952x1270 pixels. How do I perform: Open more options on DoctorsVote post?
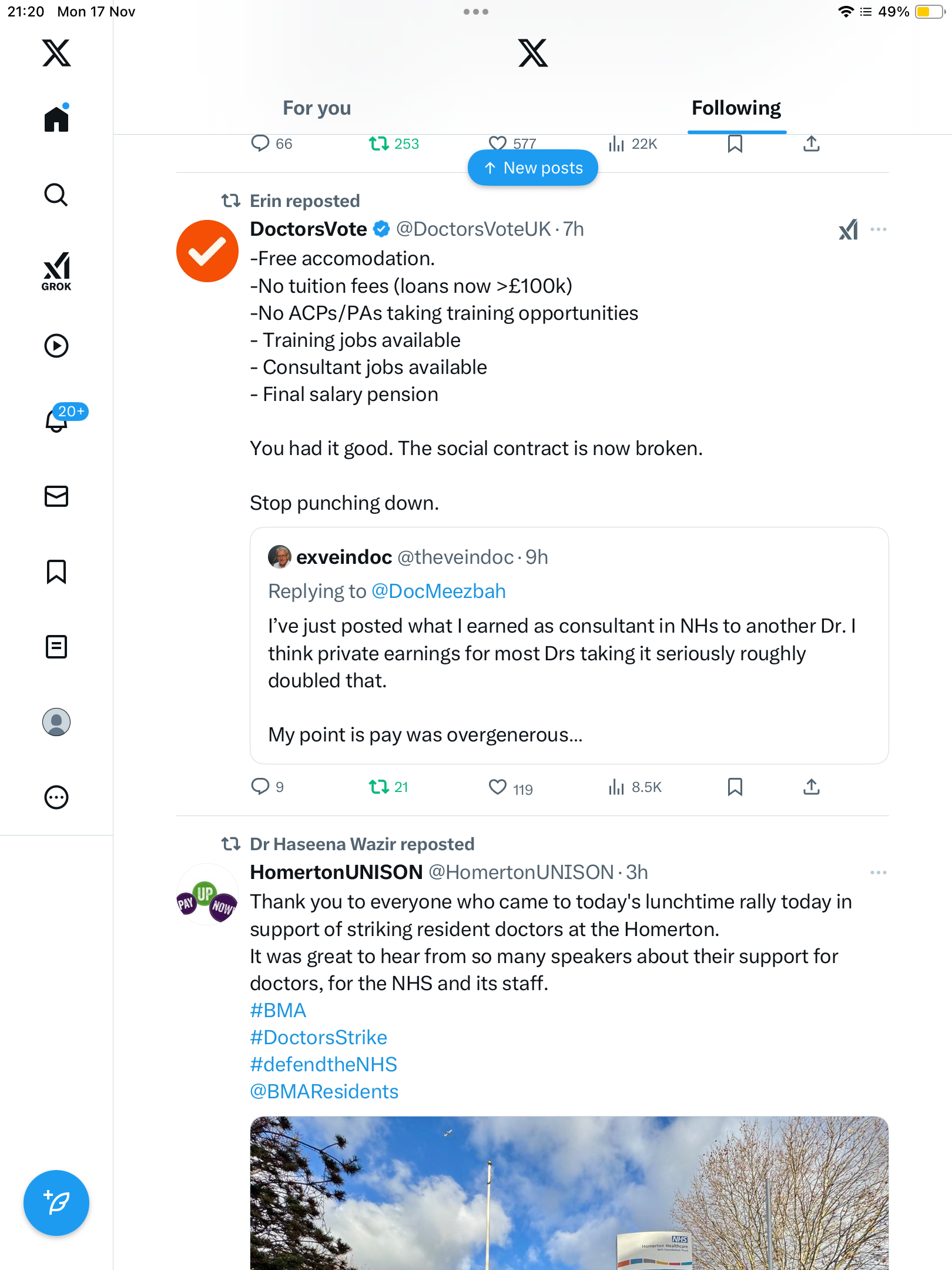[879, 229]
